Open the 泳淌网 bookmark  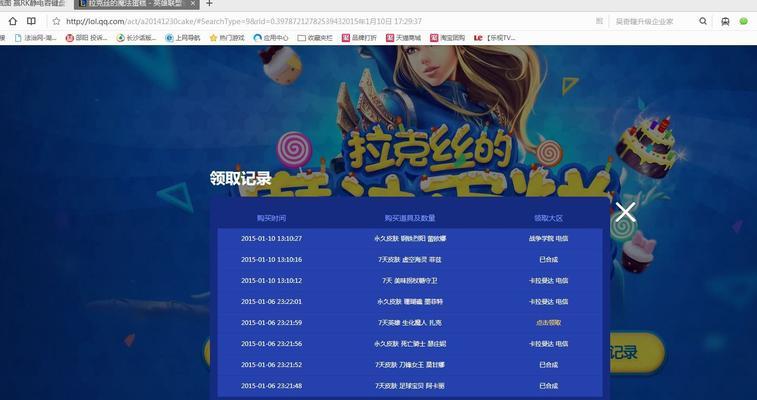pyautogui.click(x=36, y=38)
